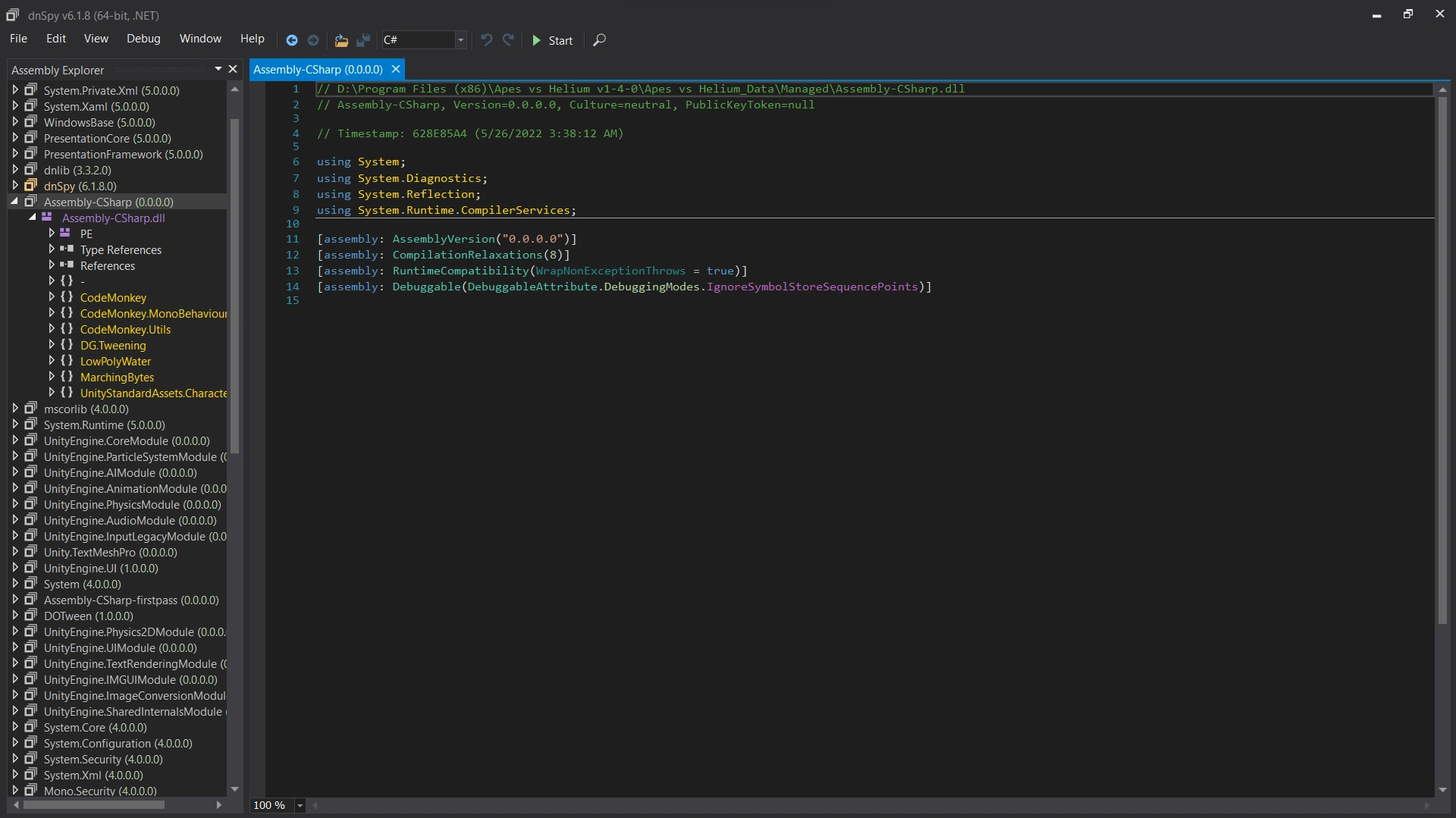Open the zoom percentage dropdown
Image resolution: width=1456 pixels, height=818 pixels.
(300, 805)
